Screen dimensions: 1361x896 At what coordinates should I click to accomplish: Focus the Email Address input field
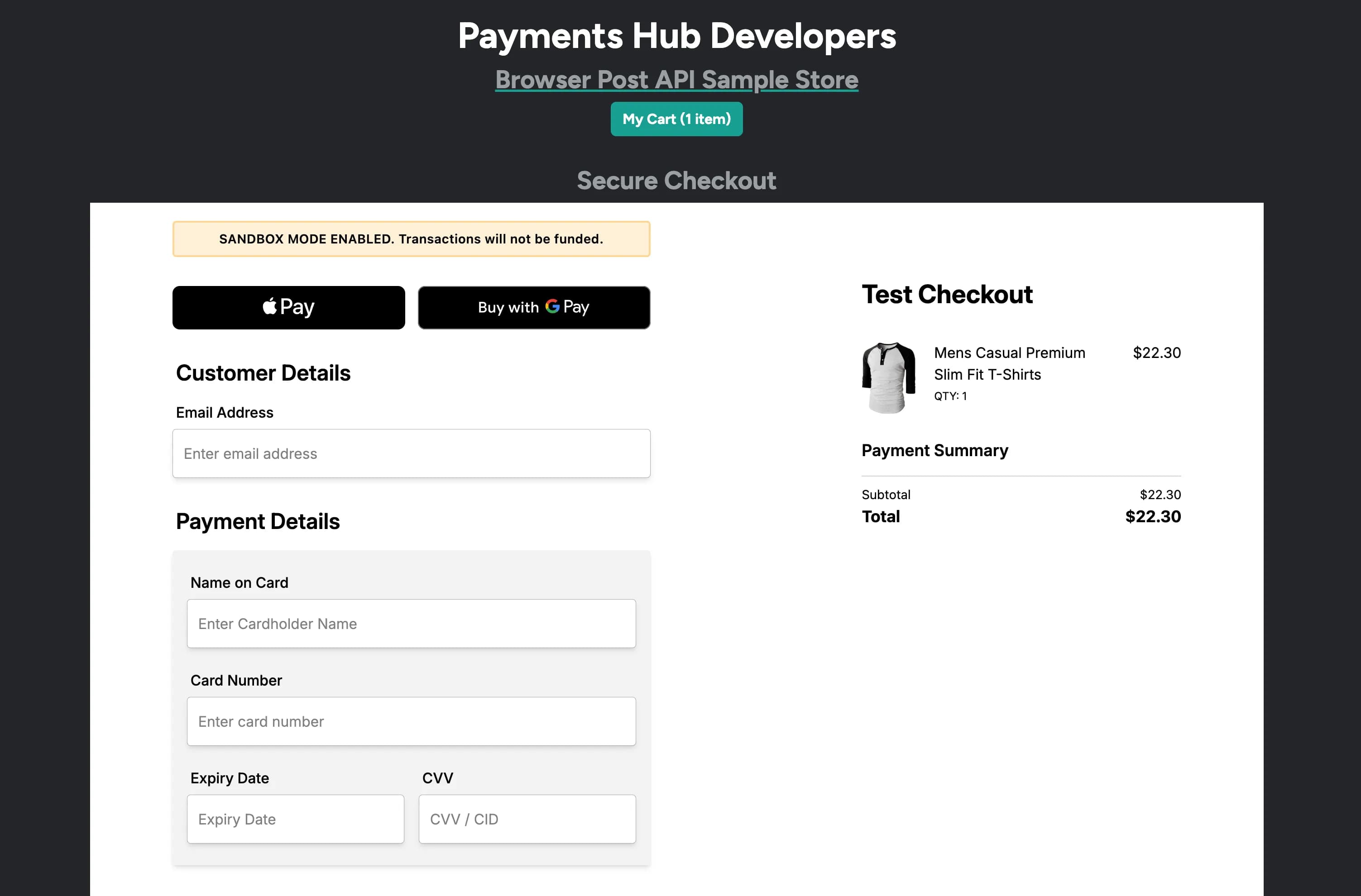pos(411,454)
